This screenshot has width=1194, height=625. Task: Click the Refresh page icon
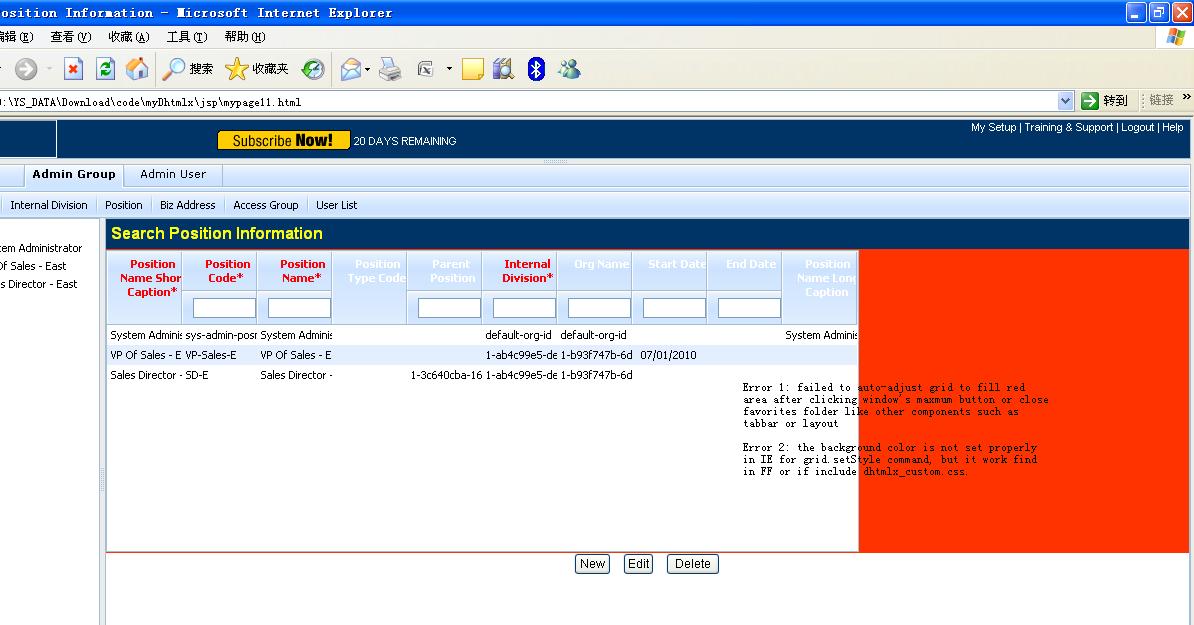tap(105, 69)
